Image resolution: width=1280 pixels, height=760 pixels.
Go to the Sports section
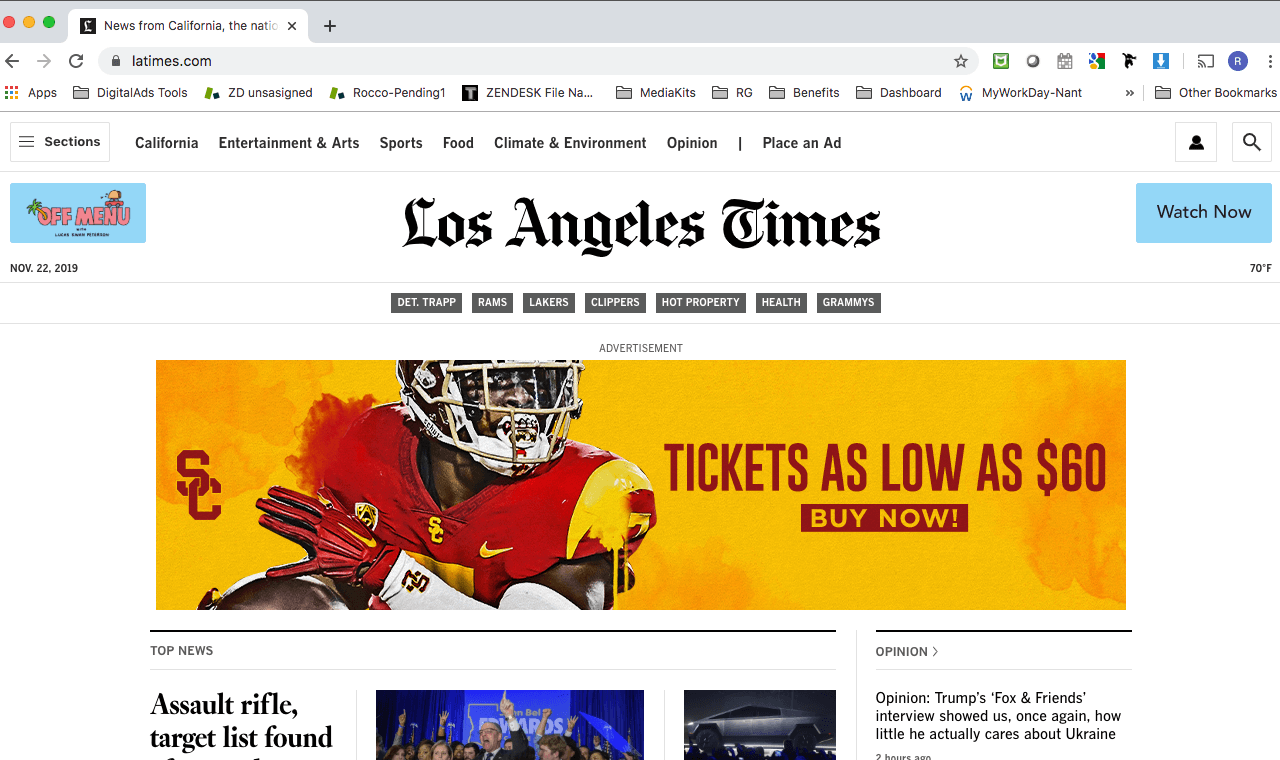pyautogui.click(x=401, y=143)
